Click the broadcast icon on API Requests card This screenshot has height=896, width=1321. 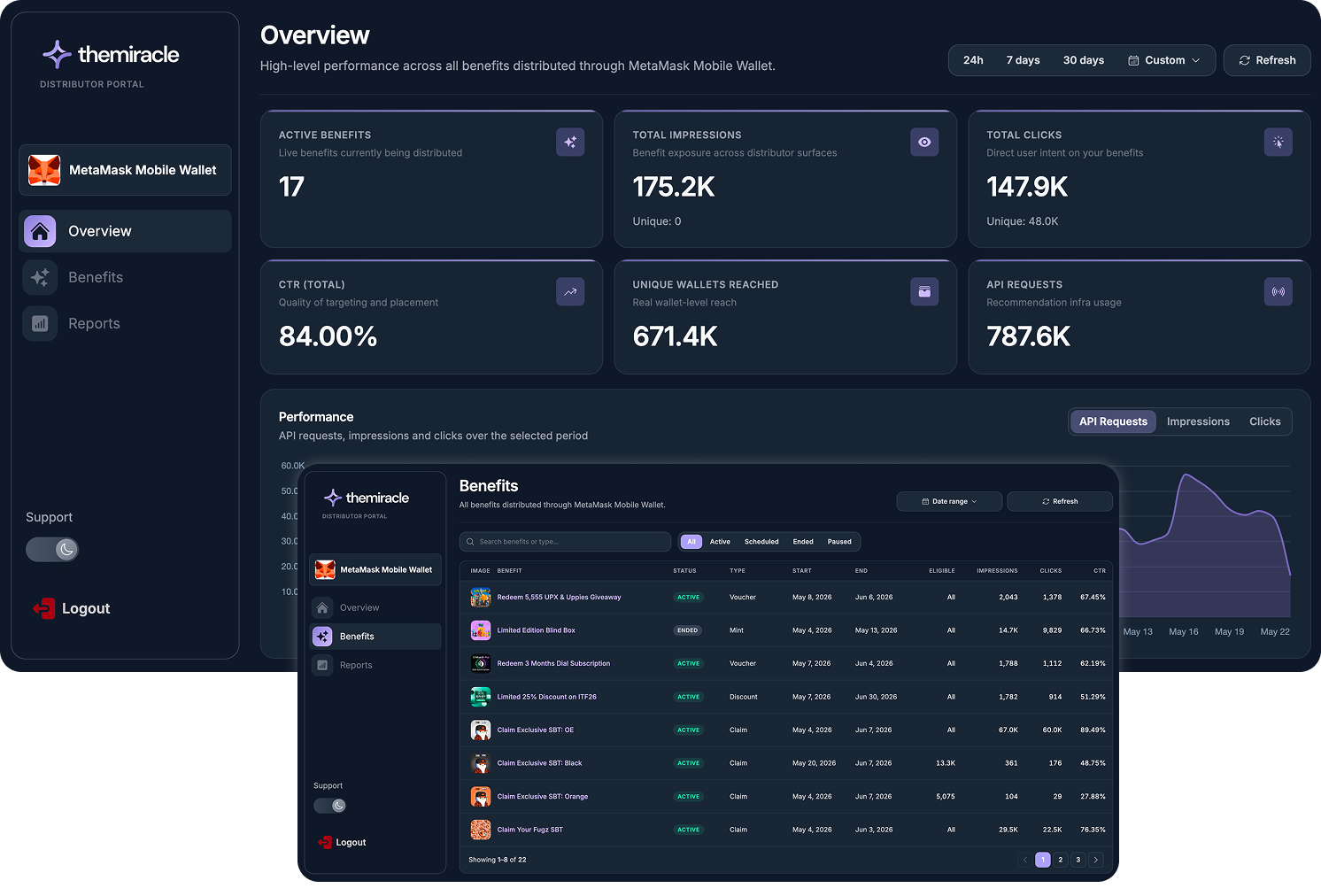click(1279, 291)
